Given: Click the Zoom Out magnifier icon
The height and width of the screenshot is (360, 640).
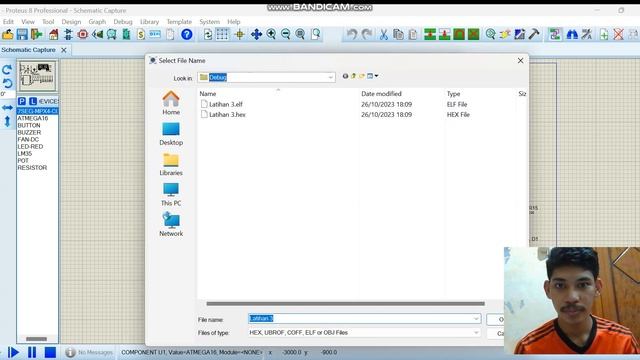Looking at the screenshot, I should [286, 35].
